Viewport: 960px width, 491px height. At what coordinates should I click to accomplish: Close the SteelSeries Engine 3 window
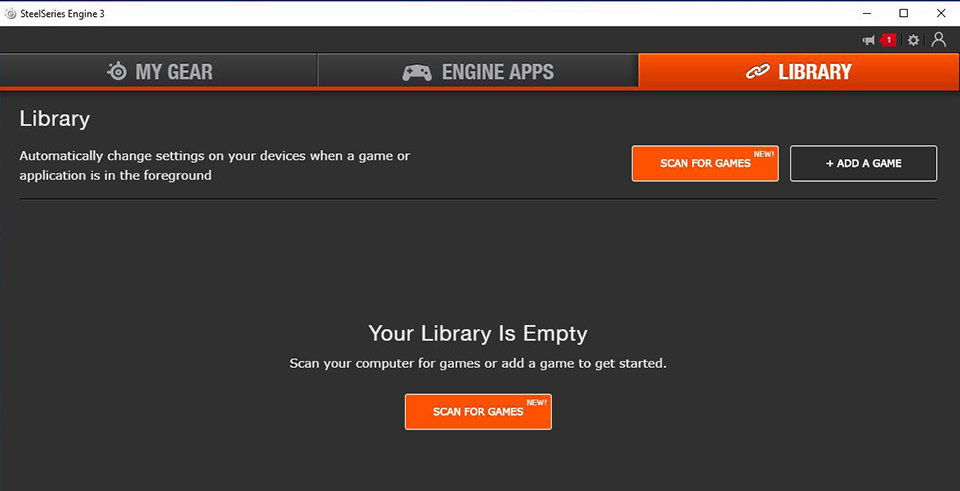coord(941,13)
